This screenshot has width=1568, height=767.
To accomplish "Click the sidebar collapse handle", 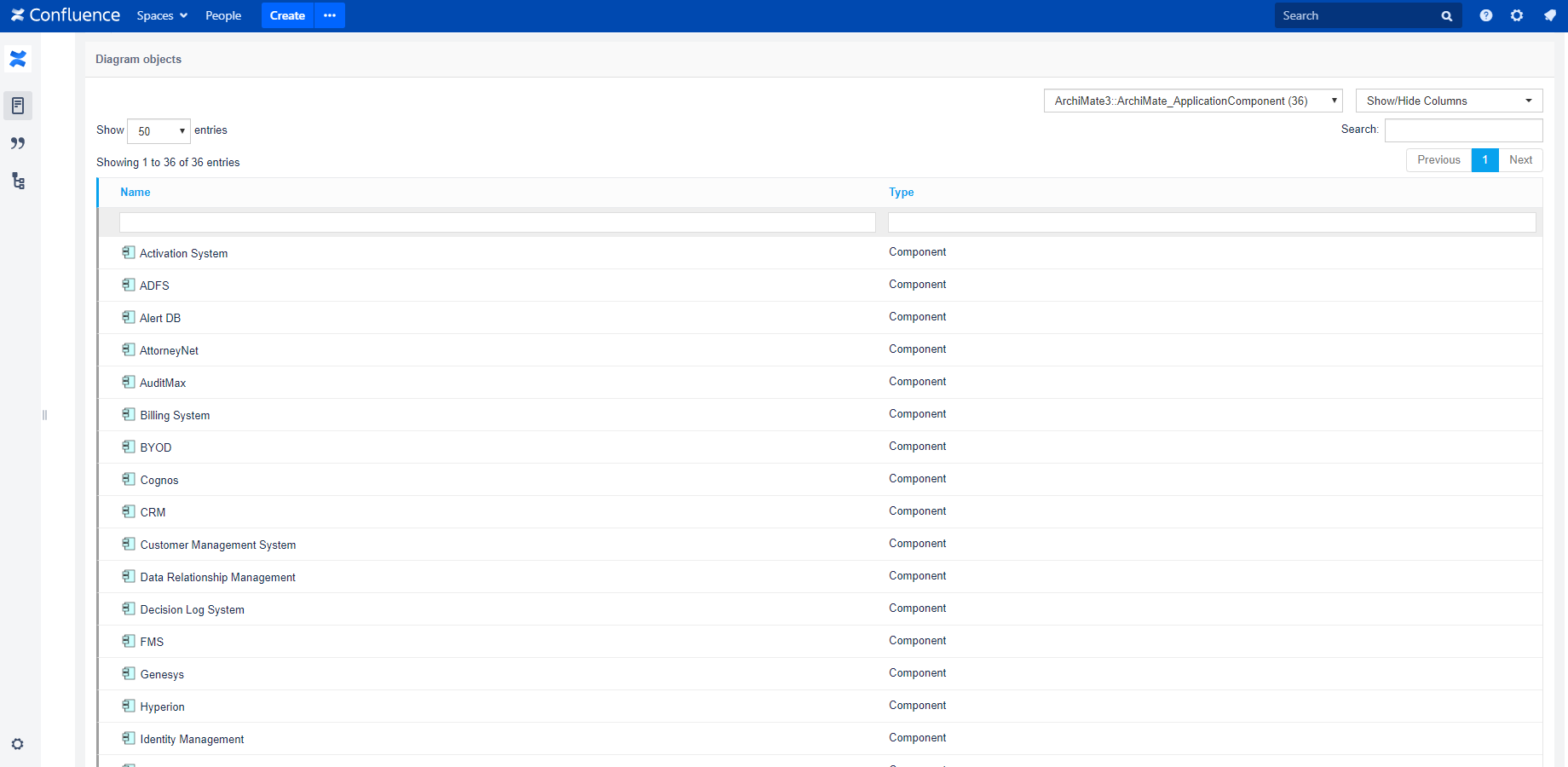I will (x=44, y=415).
